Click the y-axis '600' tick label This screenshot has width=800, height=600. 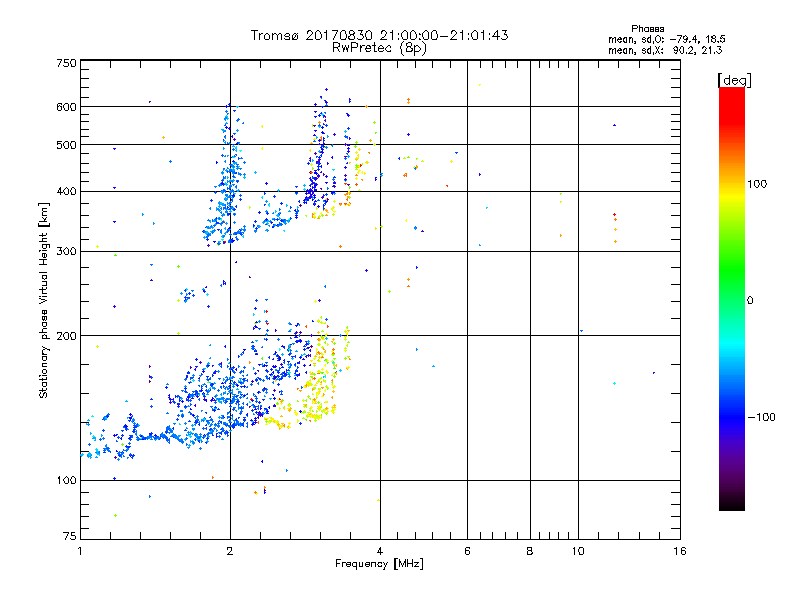click(66, 107)
